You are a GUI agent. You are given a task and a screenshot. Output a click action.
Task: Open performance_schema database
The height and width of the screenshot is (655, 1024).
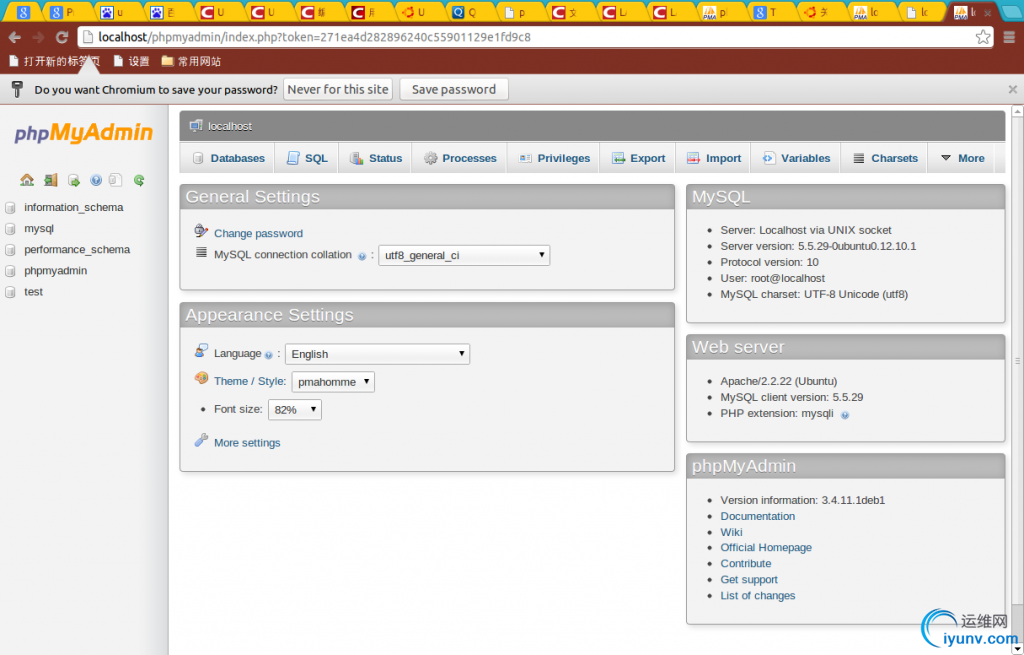coord(77,249)
